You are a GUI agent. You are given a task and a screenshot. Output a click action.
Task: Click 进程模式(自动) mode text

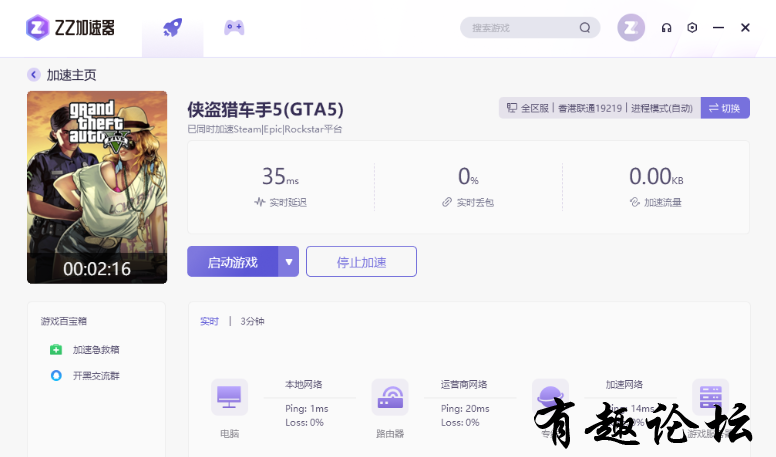pyautogui.click(x=662, y=108)
